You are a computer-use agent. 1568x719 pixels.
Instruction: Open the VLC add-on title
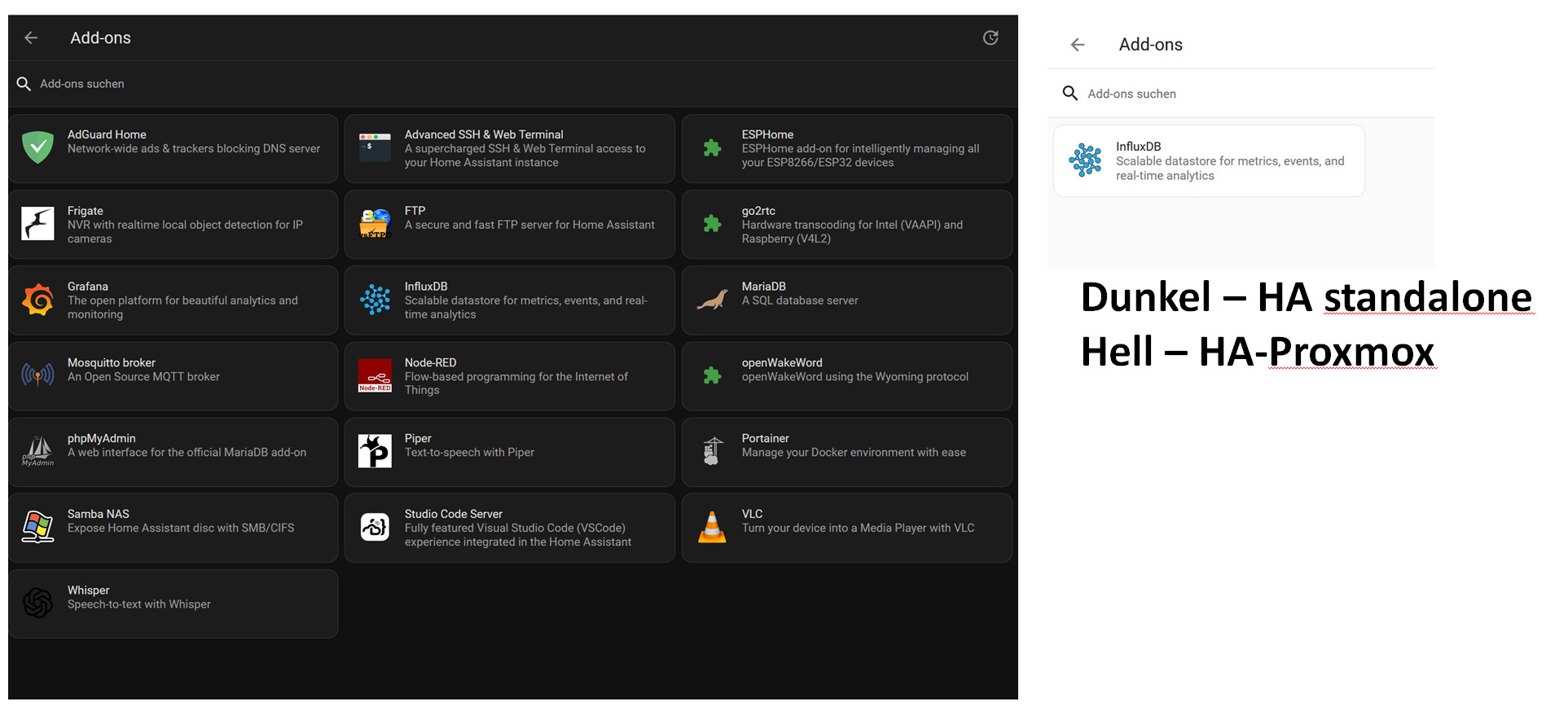point(753,514)
